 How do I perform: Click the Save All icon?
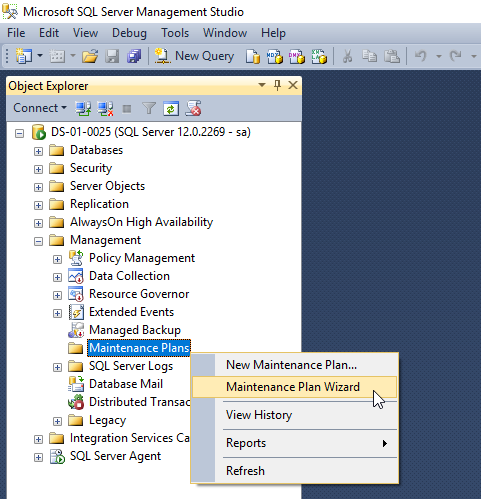pyautogui.click(x=134, y=56)
